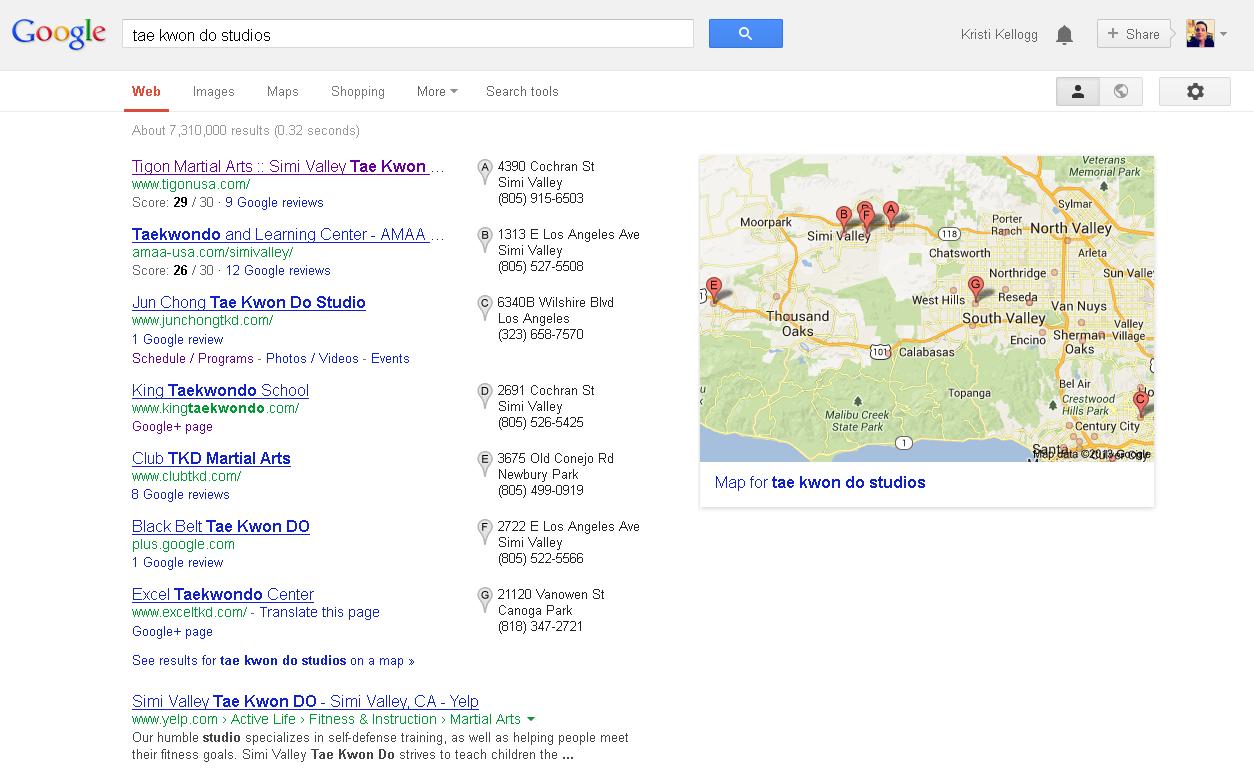Open the Jun Chong Photos / Videos link
The image size is (1254, 780).
(312, 358)
